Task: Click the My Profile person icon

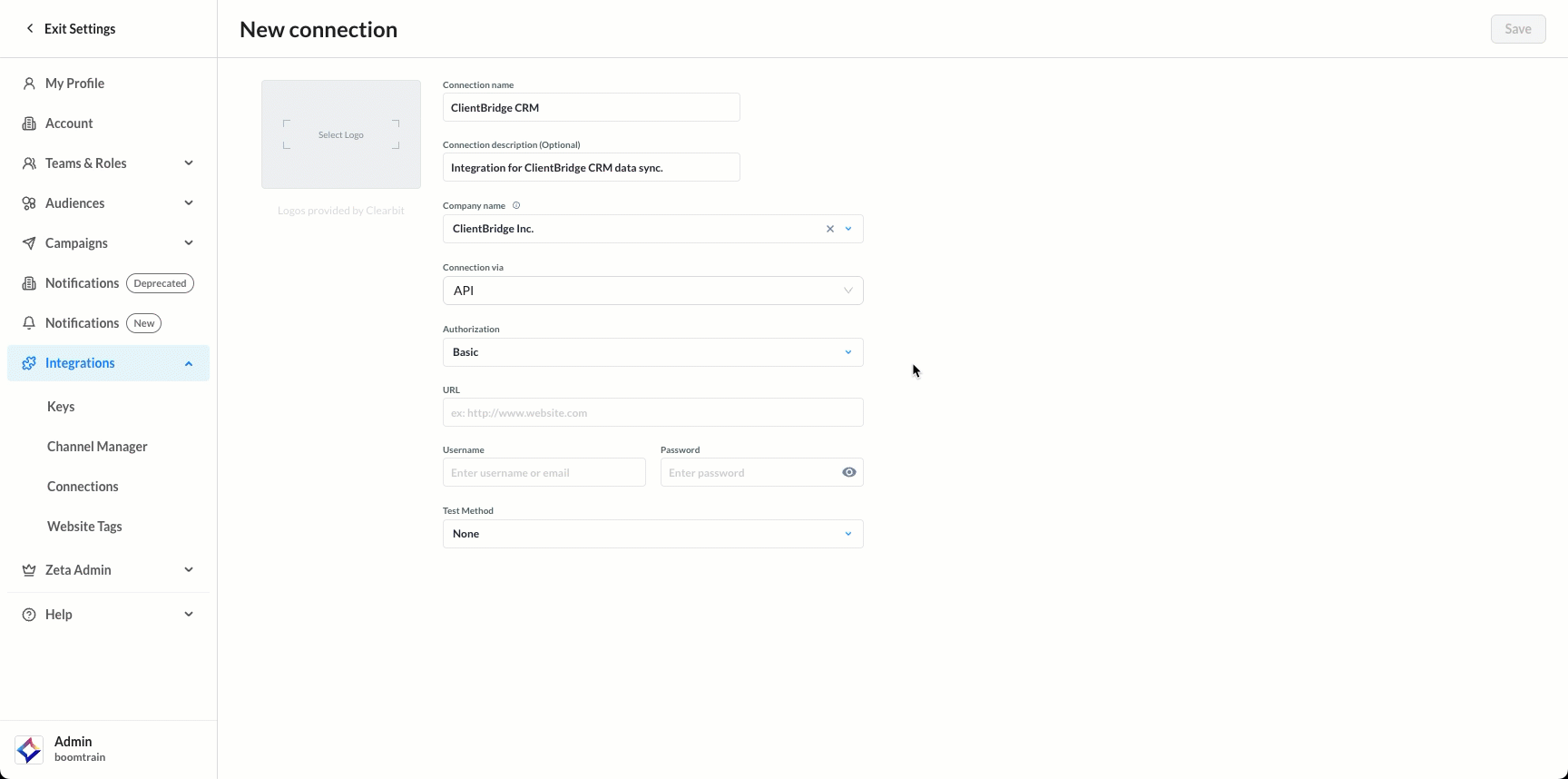Action: click(29, 84)
